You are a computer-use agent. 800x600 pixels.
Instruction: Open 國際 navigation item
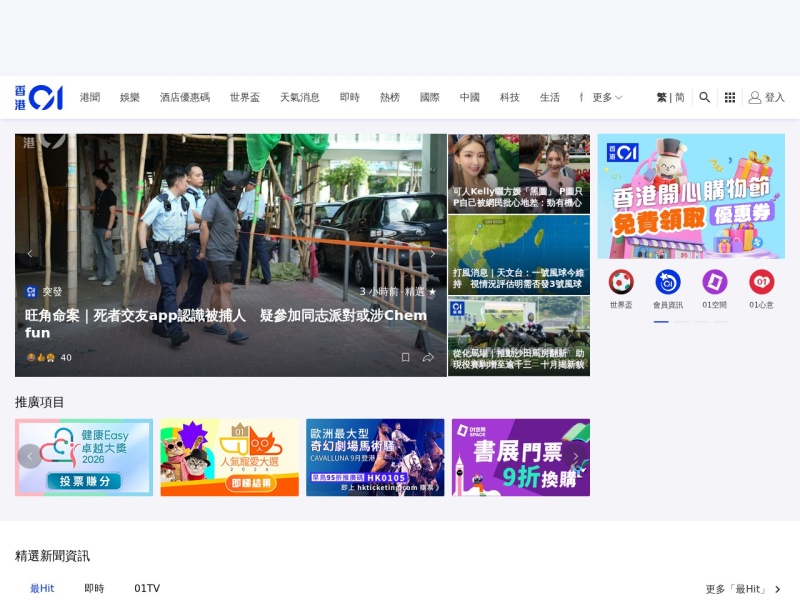tap(430, 97)
